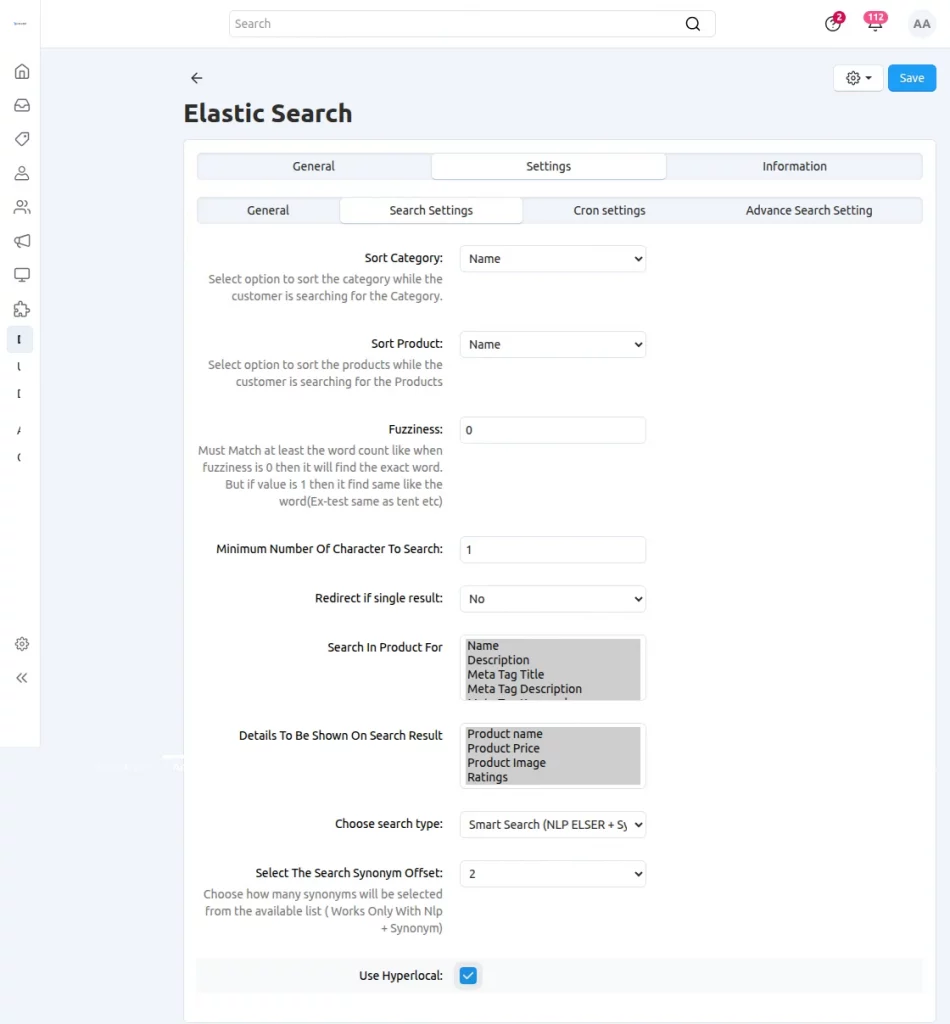This screenshot has width=950, height=1024.
Task: Switch to the top-level General tab
Action: 313,167
